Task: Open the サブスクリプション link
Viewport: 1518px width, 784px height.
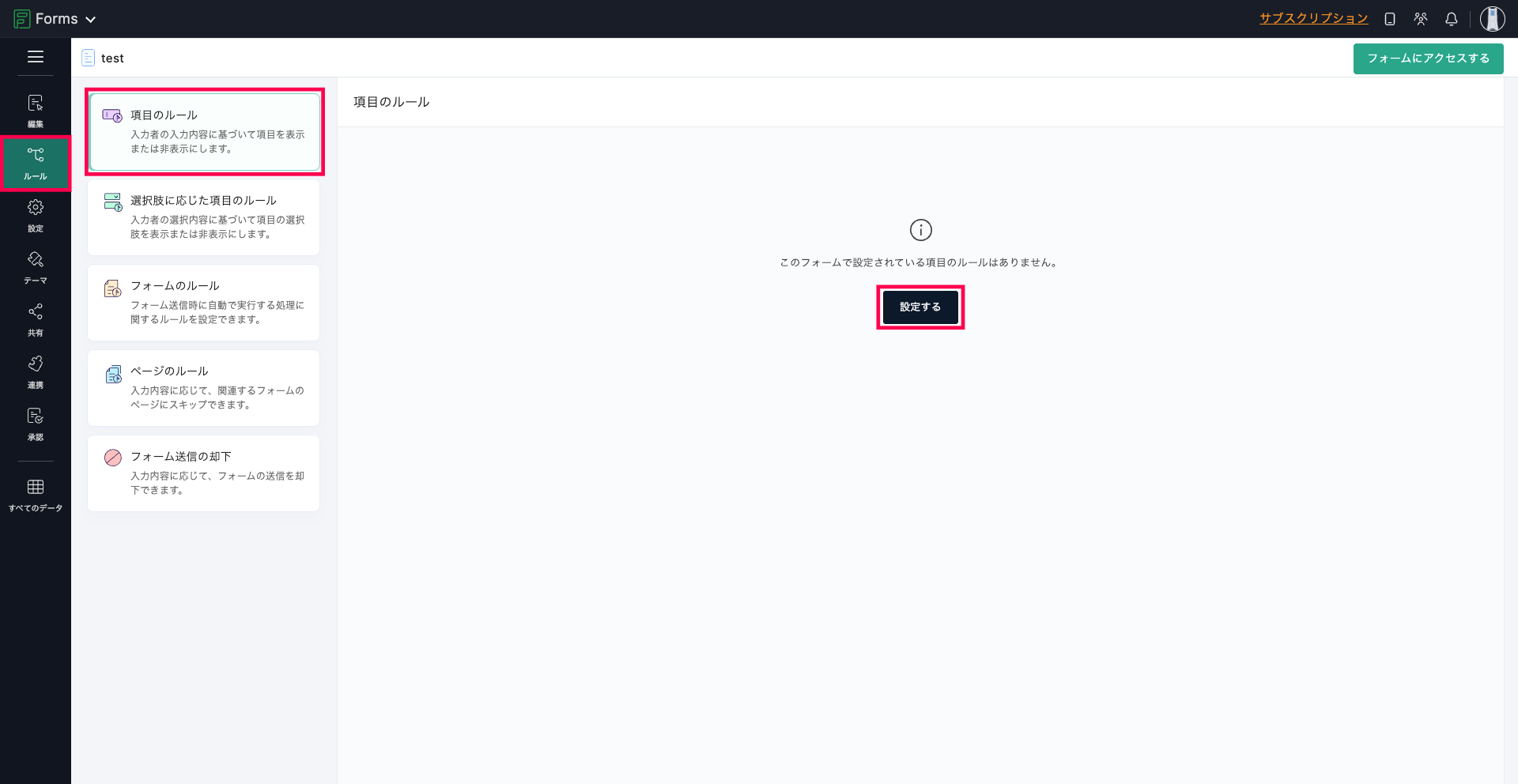Action: point(1313,19)
